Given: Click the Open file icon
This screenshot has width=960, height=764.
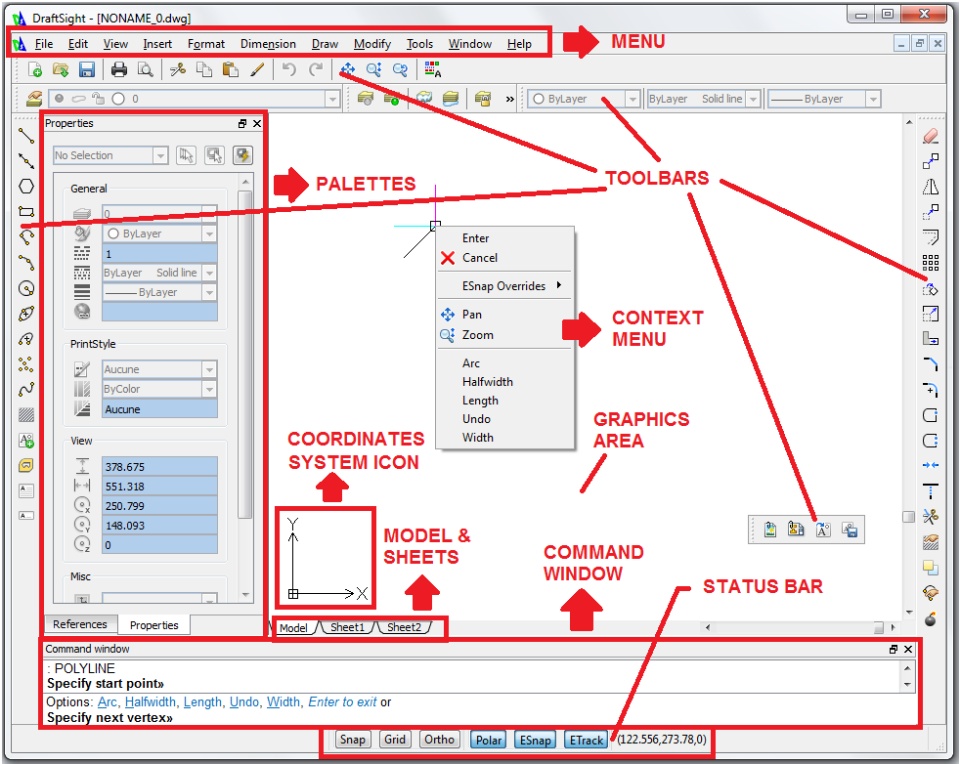Looking at the screenshot, I should pos(61,70).
